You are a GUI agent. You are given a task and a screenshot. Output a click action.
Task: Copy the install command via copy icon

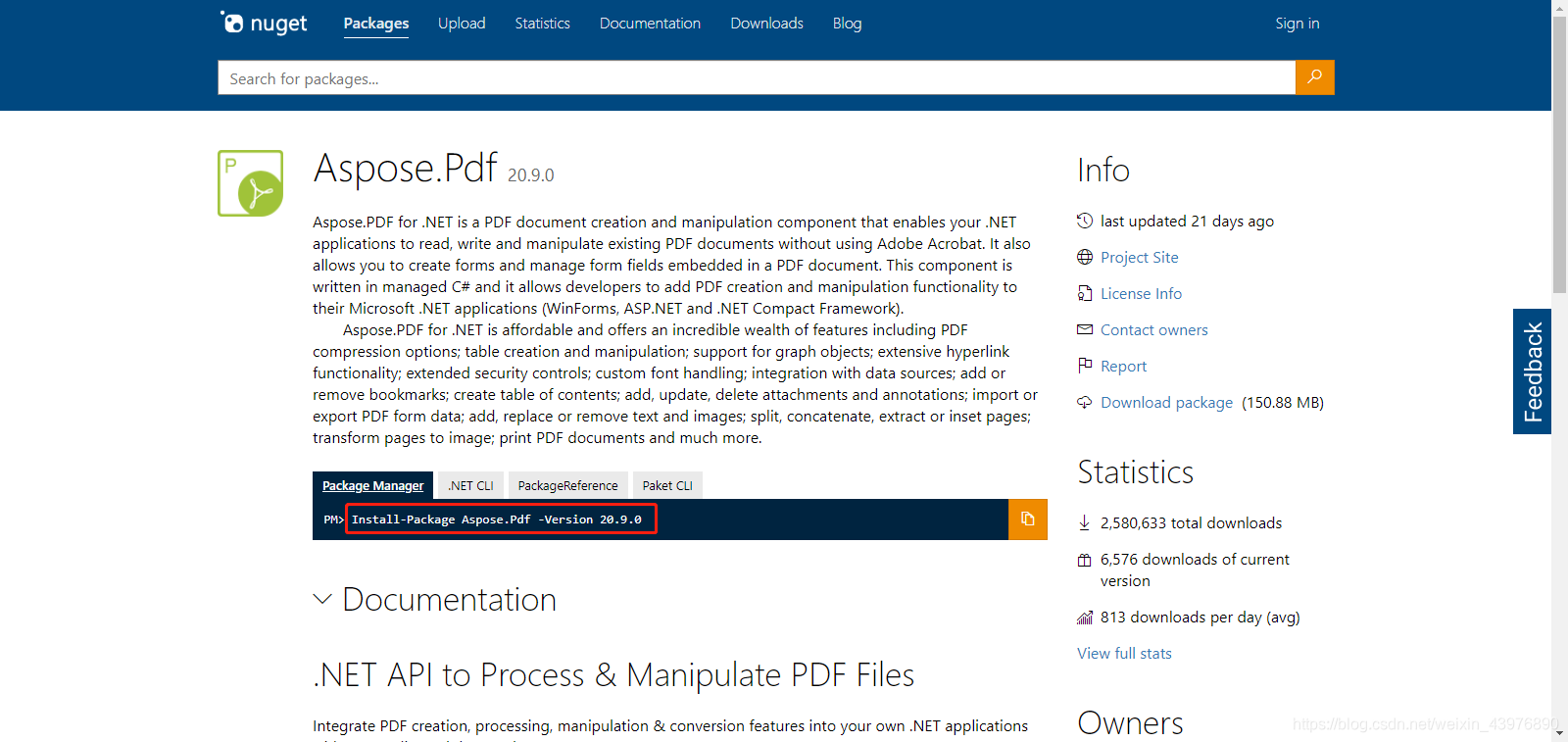tap(1027, 519)
